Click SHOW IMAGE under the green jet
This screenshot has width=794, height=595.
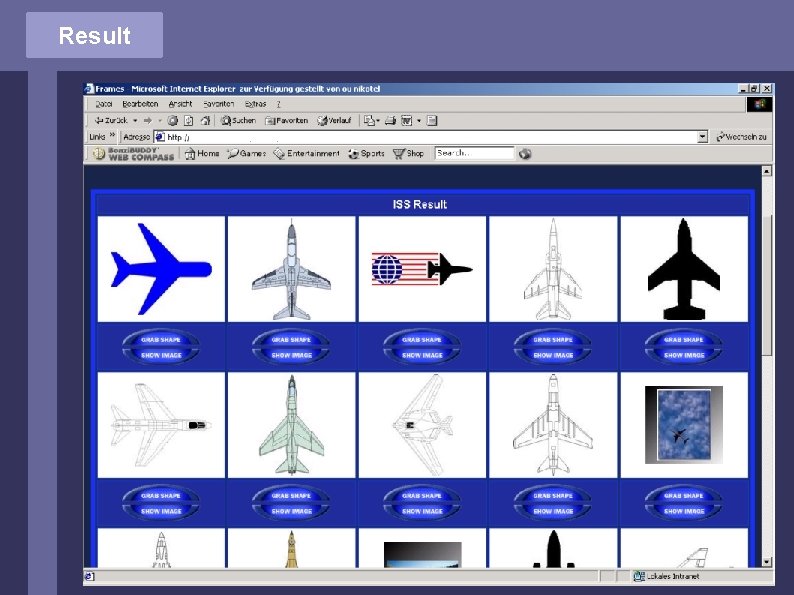[292, 511]
